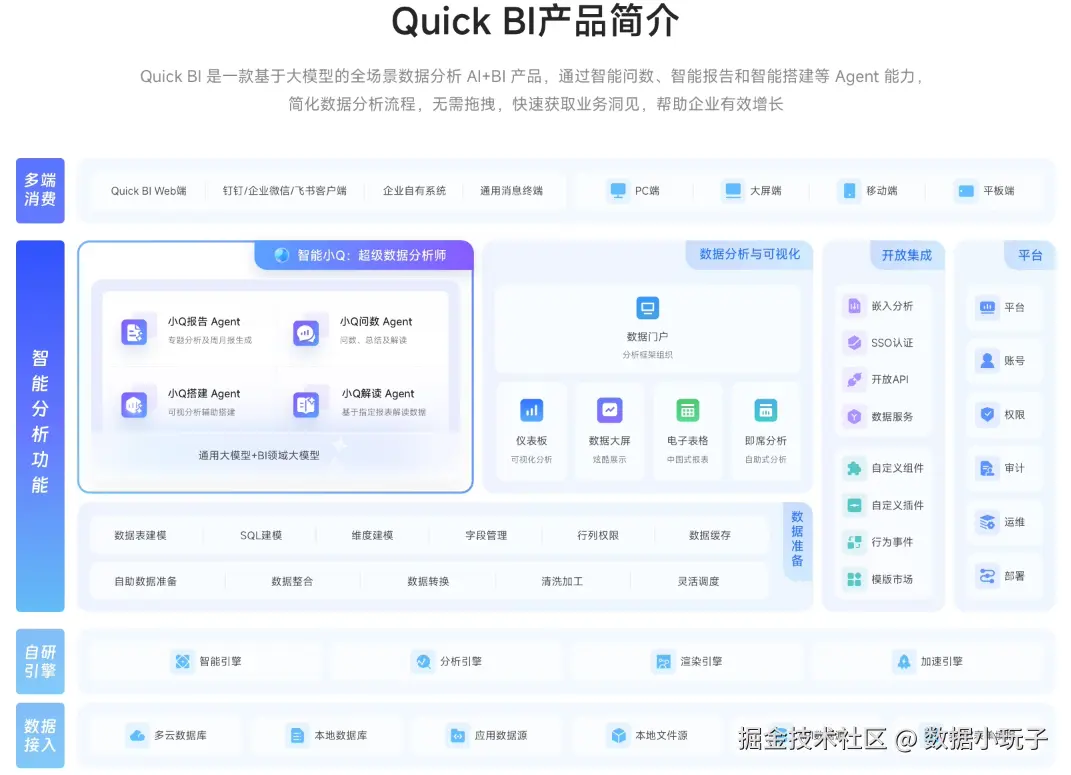This screenshot has height=775, width=1071.
Task: Select the 开放集成 tab header
Action: coord(906,255)
